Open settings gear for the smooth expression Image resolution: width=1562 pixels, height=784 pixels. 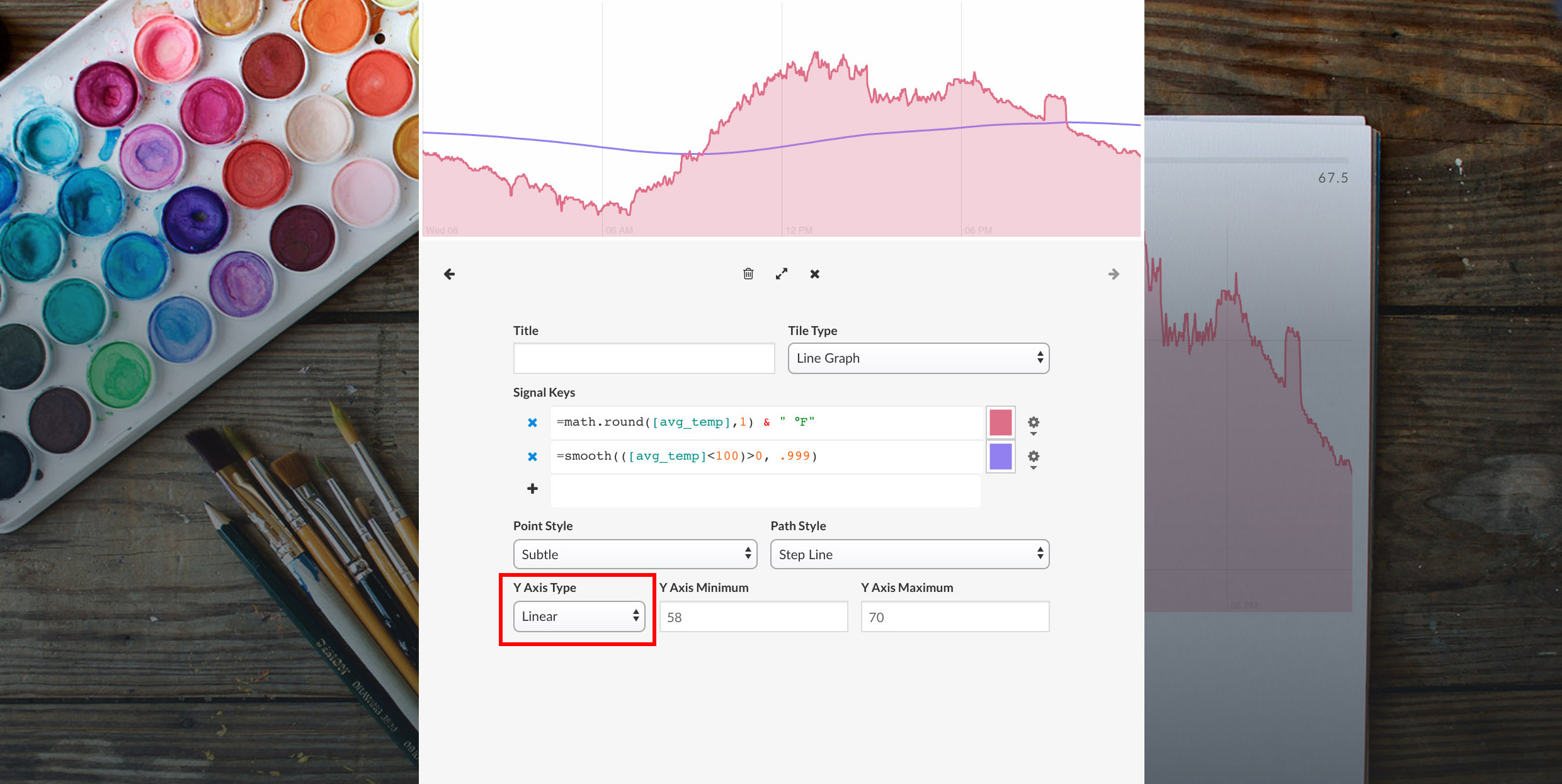pyautogui.click(x=1034, y=457)
